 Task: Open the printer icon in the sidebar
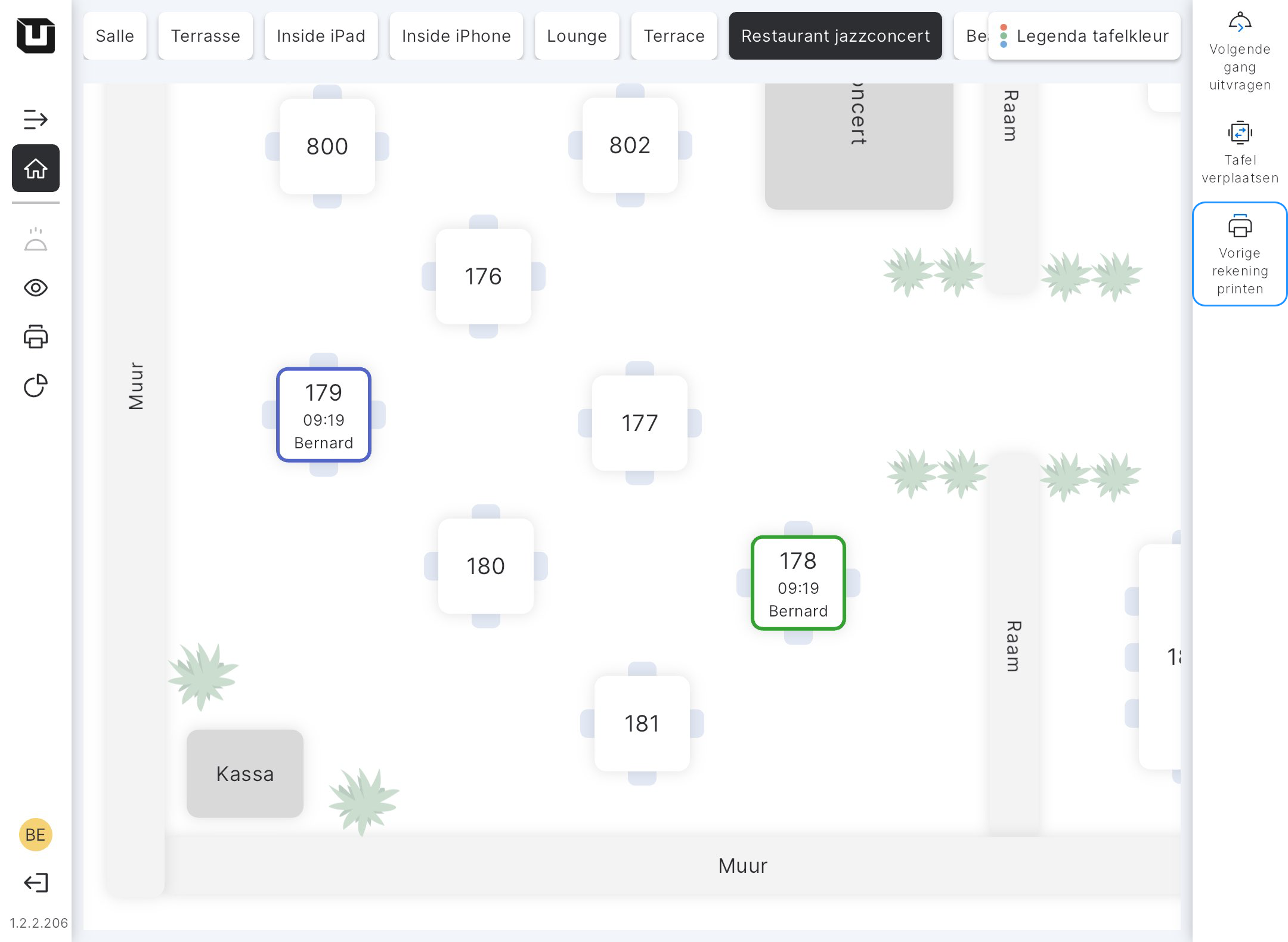click(x=35, y=337)
